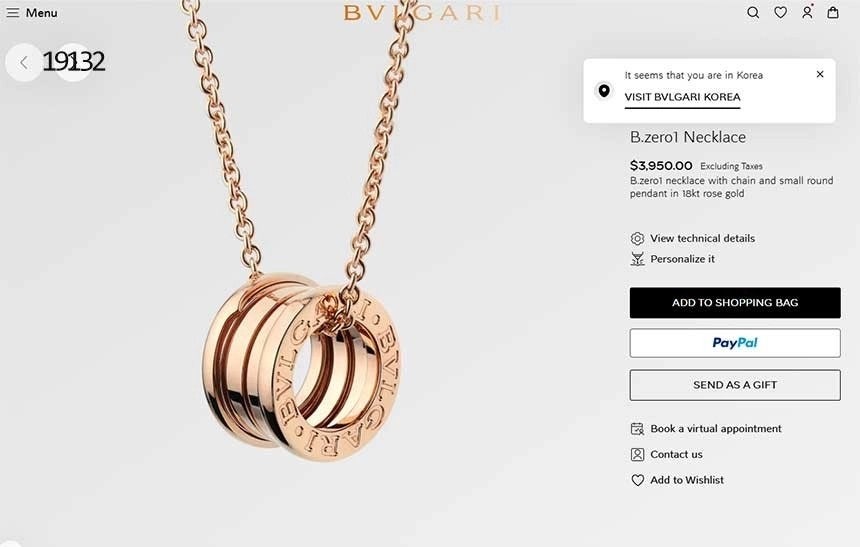Open the shopping bag icon
Image resolution: width=860 pixels, height=547 pixels.
click(x=833, y=12)
